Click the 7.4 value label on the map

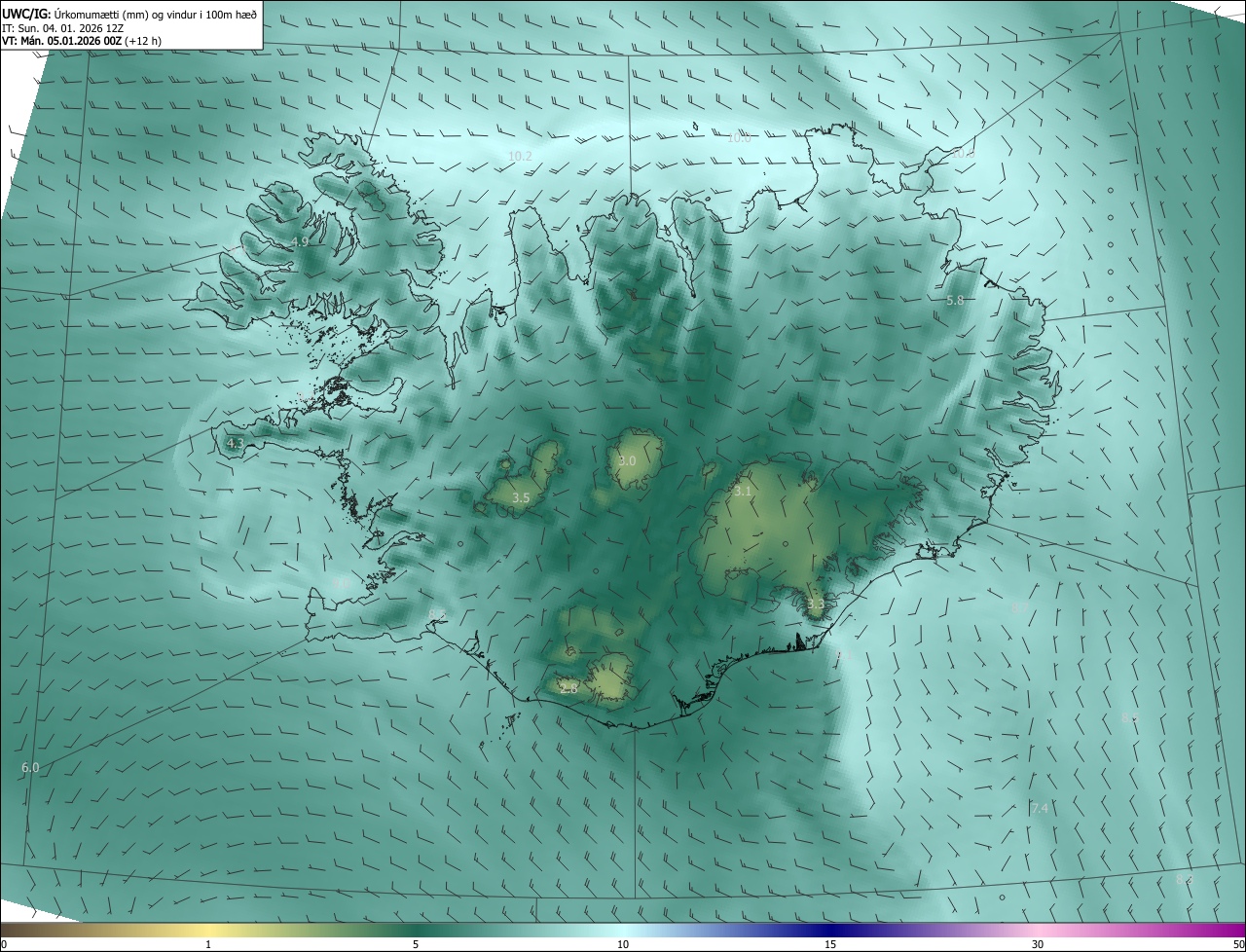click(1040, 809)
